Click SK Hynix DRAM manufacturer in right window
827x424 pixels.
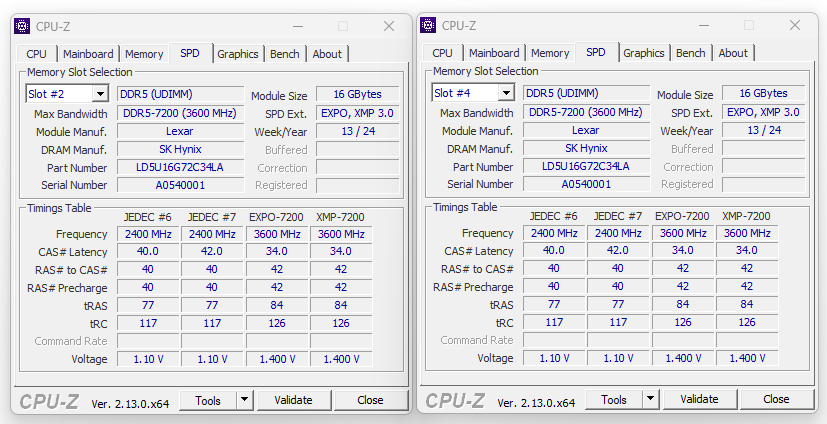(x=586, y=148)
